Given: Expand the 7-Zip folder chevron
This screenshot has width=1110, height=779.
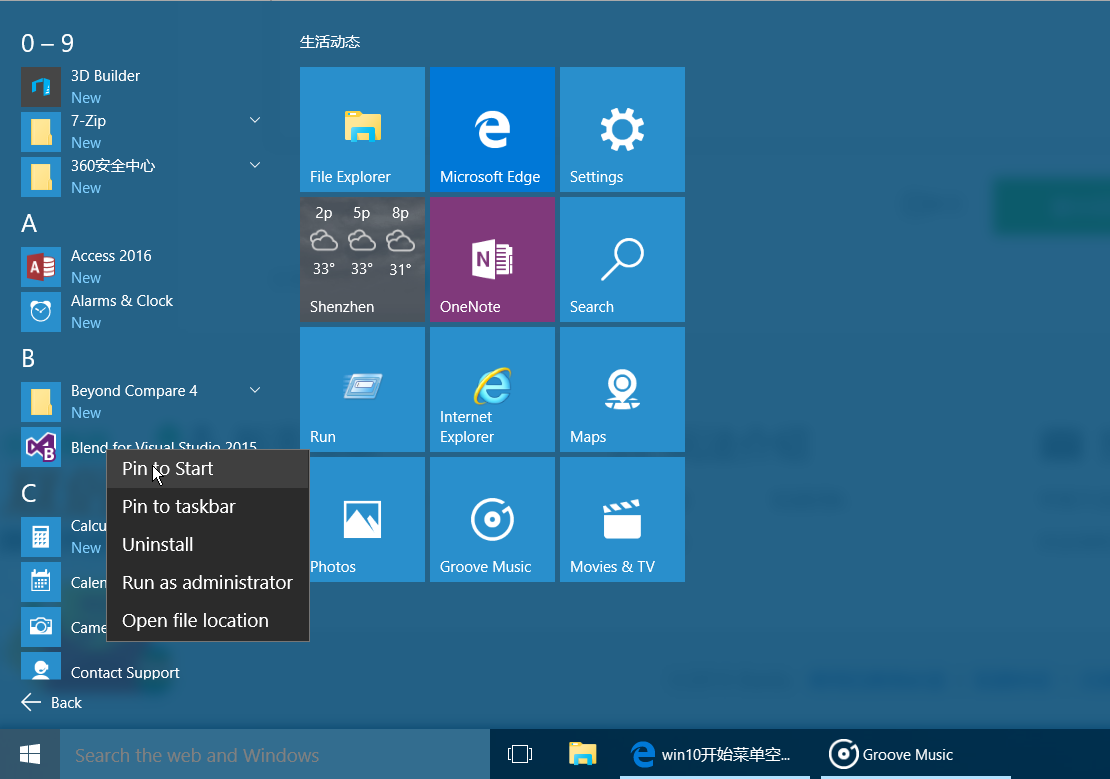Looking at the screenshot, I should pos(255,120).
